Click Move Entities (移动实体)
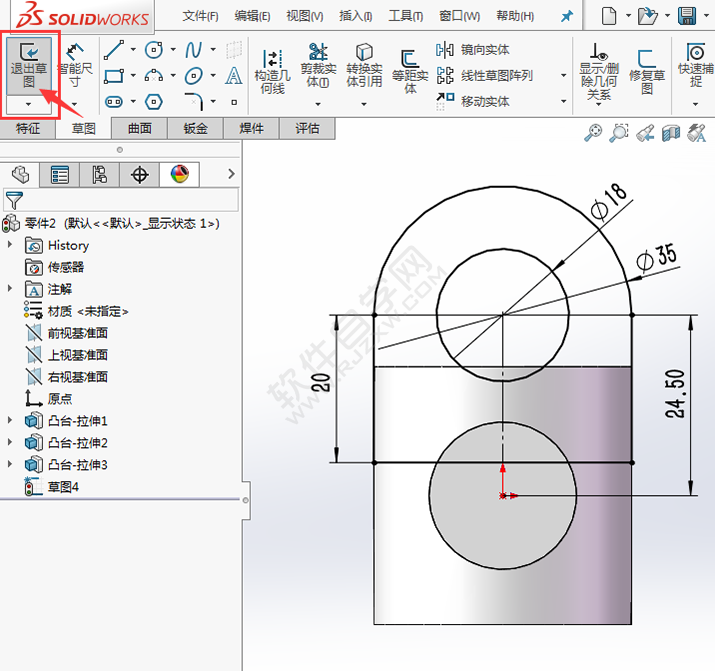The height and width of the screenshot is (671, 715). pos(472,101)
